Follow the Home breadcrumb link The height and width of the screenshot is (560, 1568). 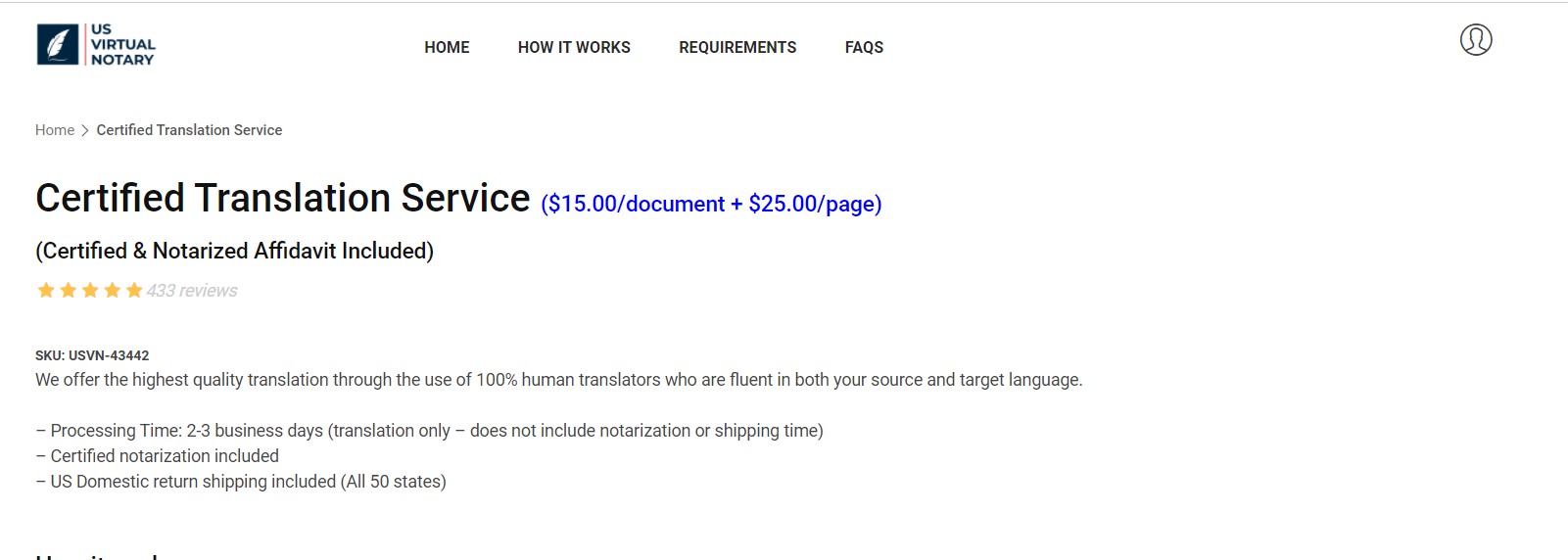(x=55, y=130)
